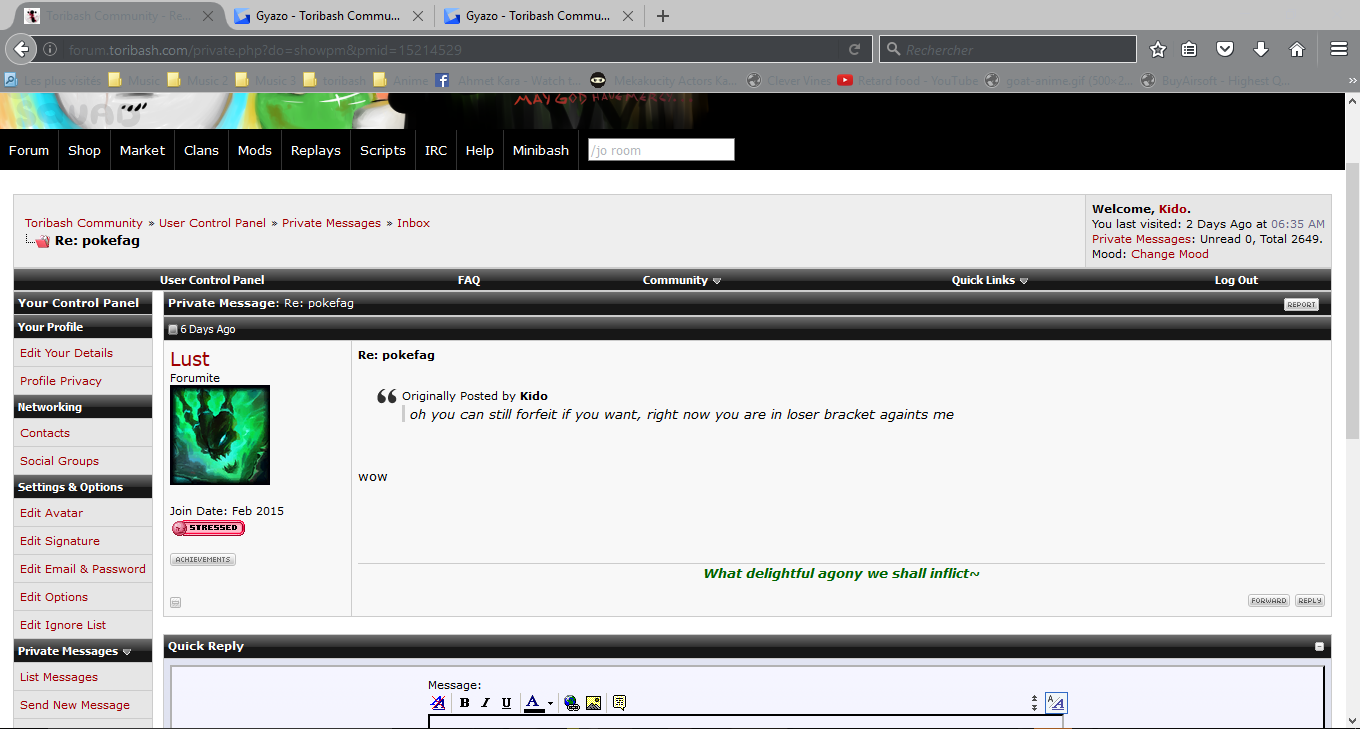Open the FAQ link in the navbar
Viewport: 1360px width, 729px height.
[469, 280]
